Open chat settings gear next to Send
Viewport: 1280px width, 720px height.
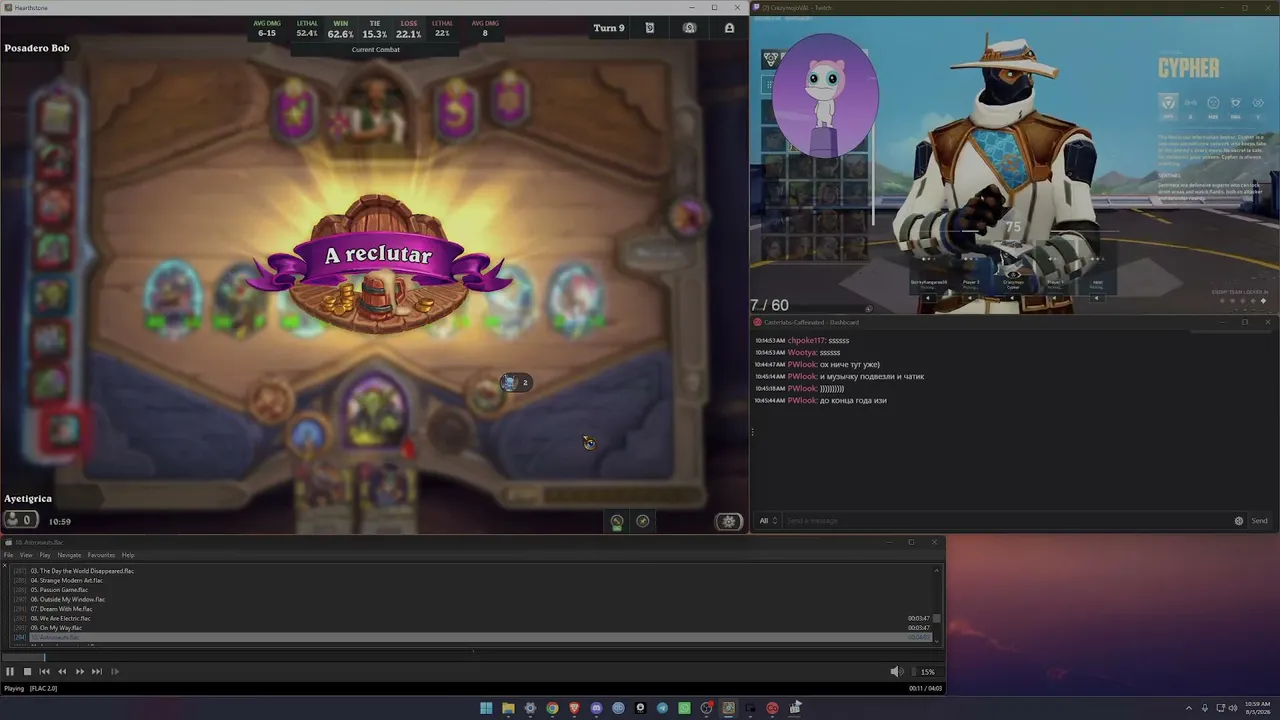(1239, 521)
